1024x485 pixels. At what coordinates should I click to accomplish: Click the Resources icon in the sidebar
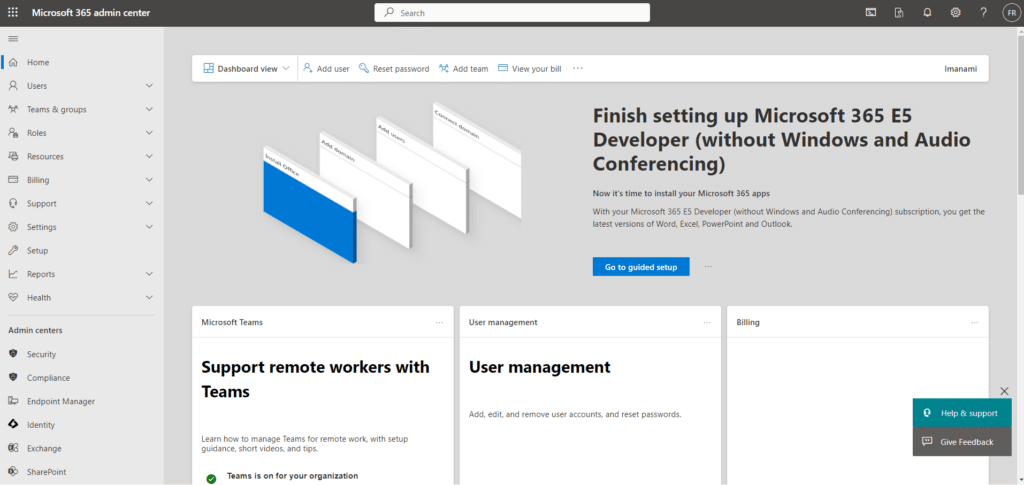13,156
